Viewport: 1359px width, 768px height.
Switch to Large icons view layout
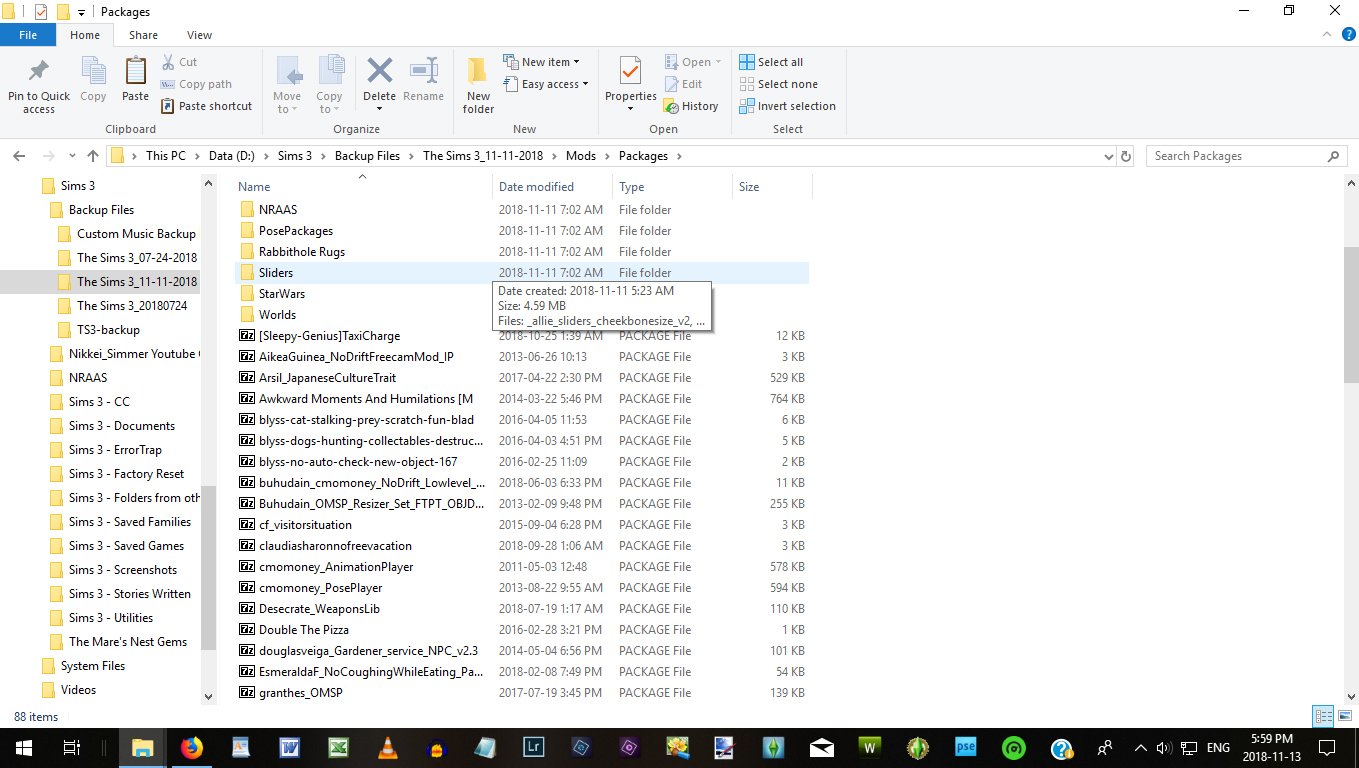click(1344, 716)
